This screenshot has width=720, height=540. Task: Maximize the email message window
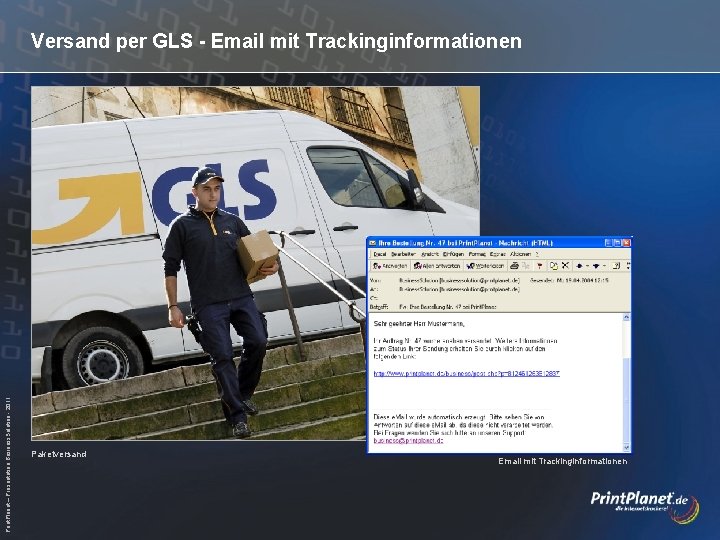617,243
